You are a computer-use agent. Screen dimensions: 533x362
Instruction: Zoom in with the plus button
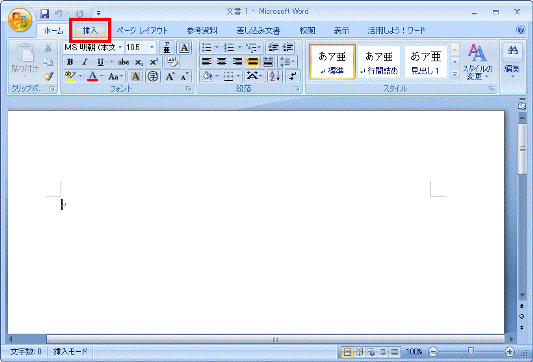click(x=509, y=351)
